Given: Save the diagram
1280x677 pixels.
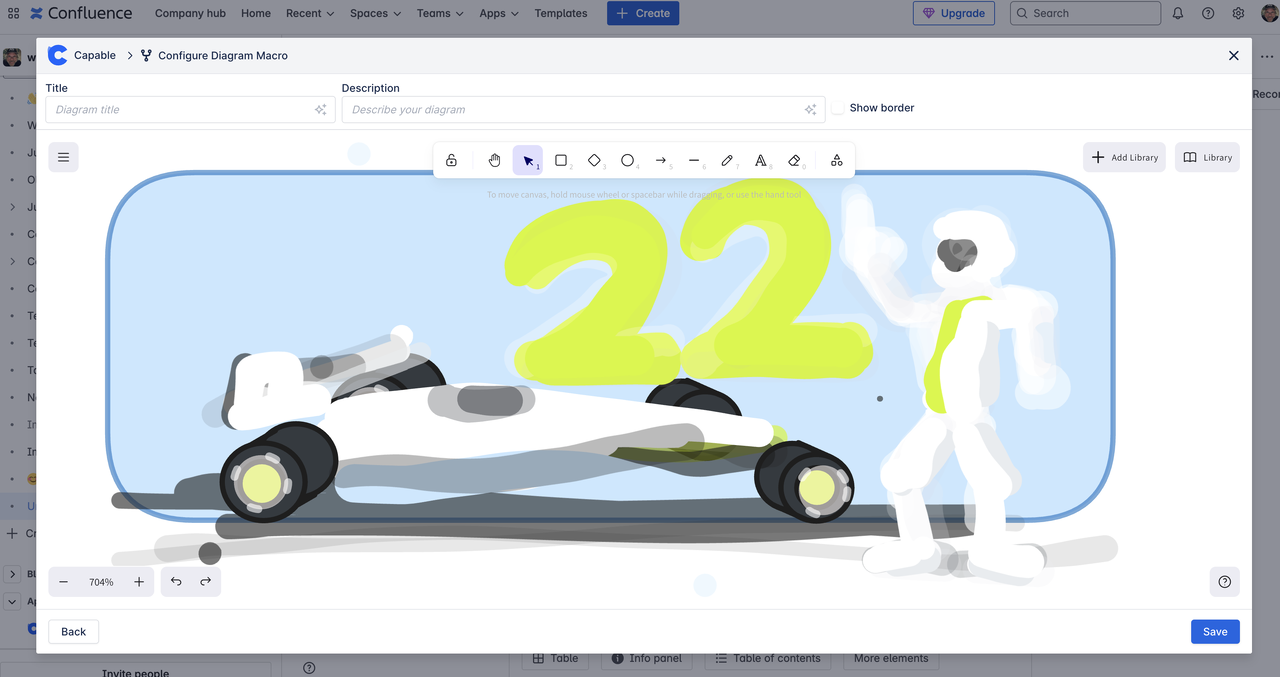Looking at the screenshot, I should (x=1215, y=631).
